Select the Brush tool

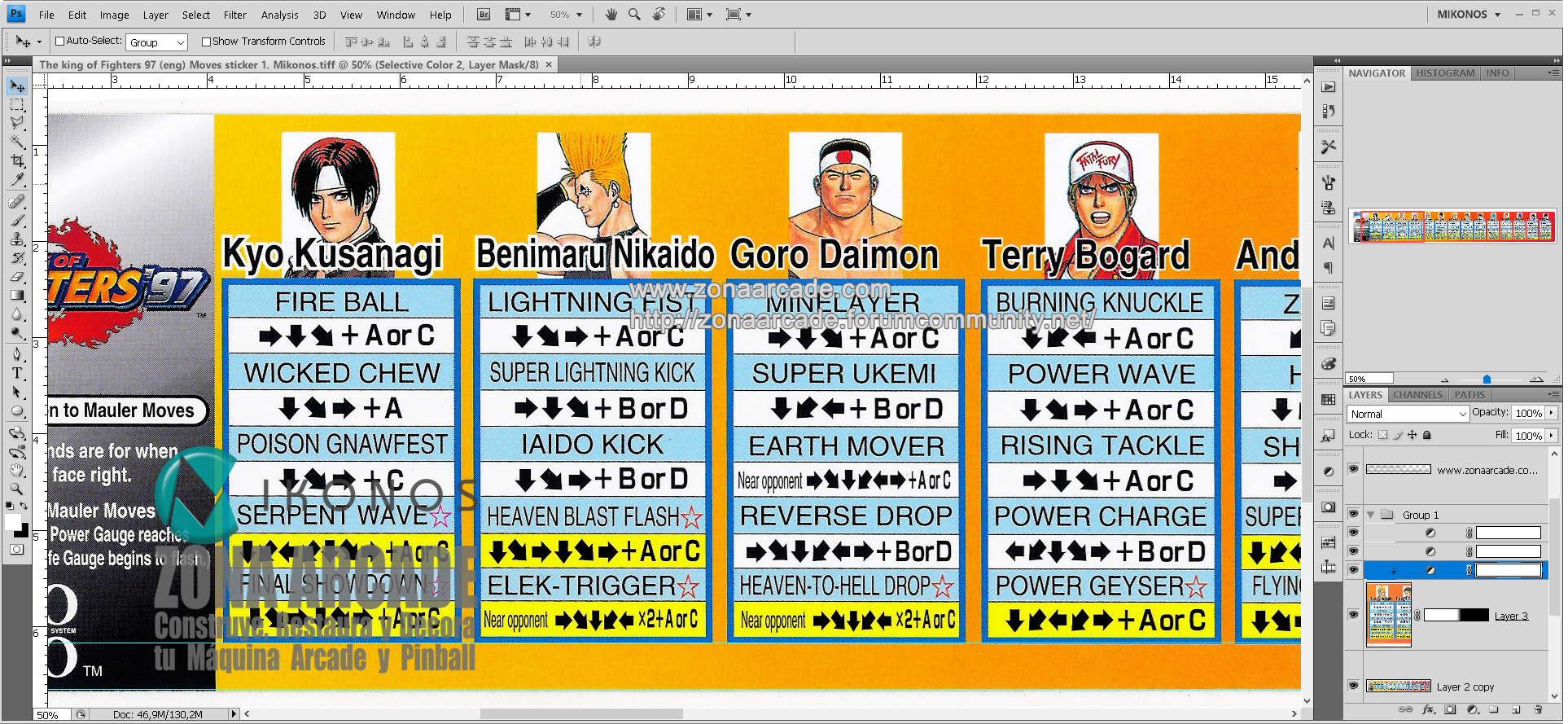17,220
